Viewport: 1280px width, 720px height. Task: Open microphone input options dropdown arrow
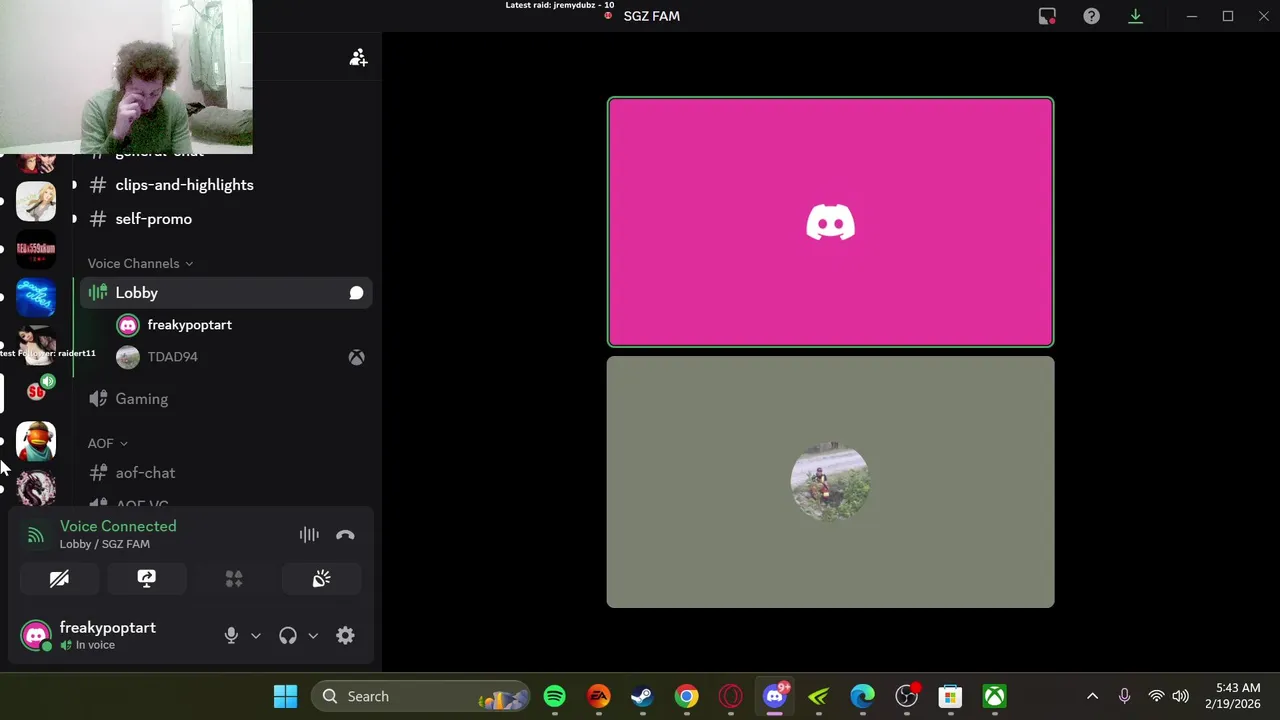pos(255,636)
